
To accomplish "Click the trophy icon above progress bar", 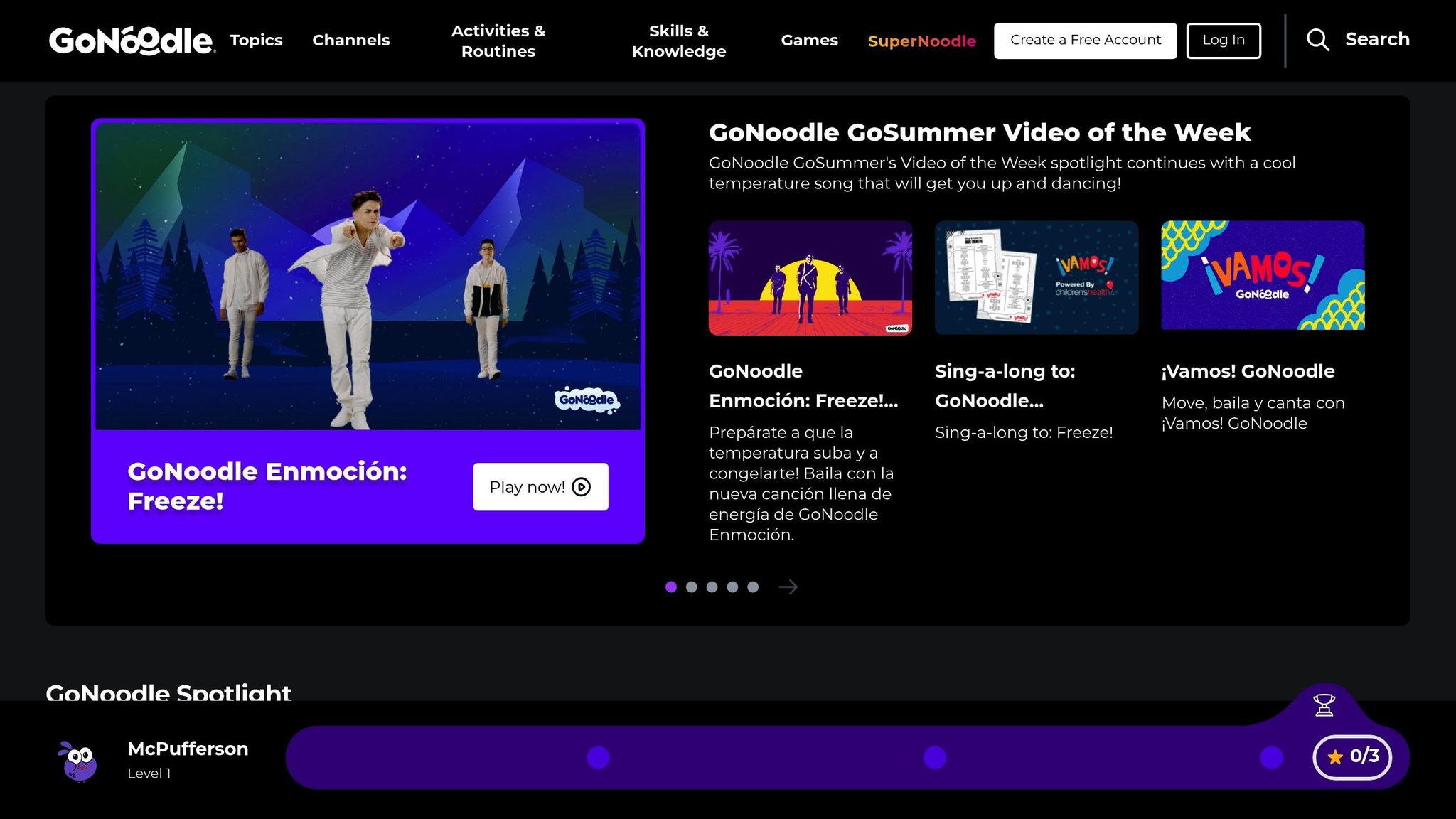I will (1324, 705).
